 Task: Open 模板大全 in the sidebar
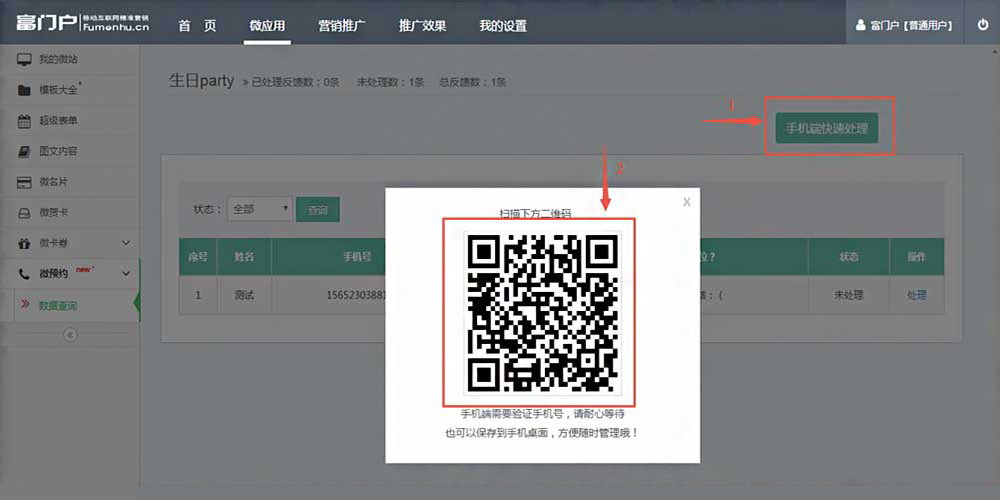59,91
